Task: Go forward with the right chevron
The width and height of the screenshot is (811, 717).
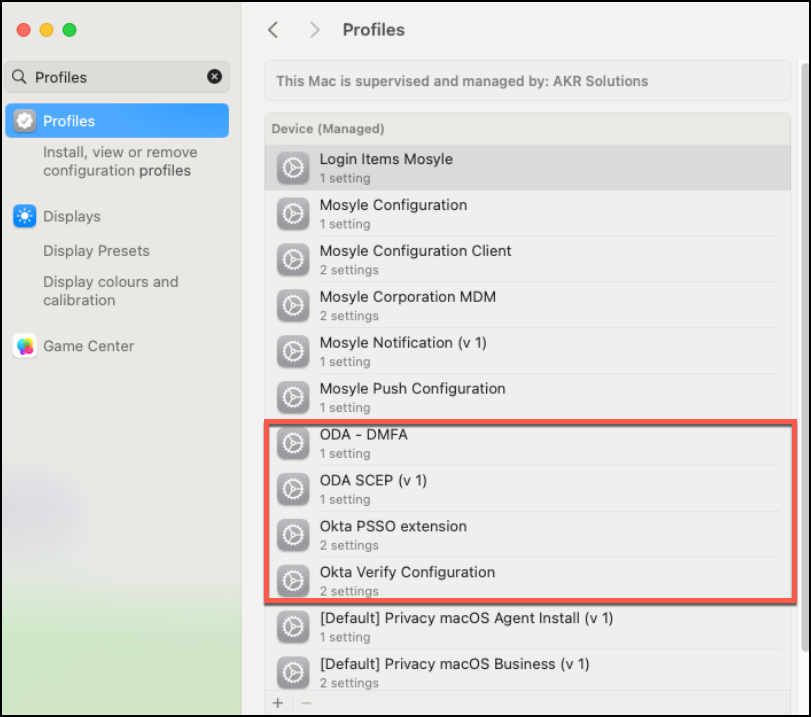Action: (314, 30)
